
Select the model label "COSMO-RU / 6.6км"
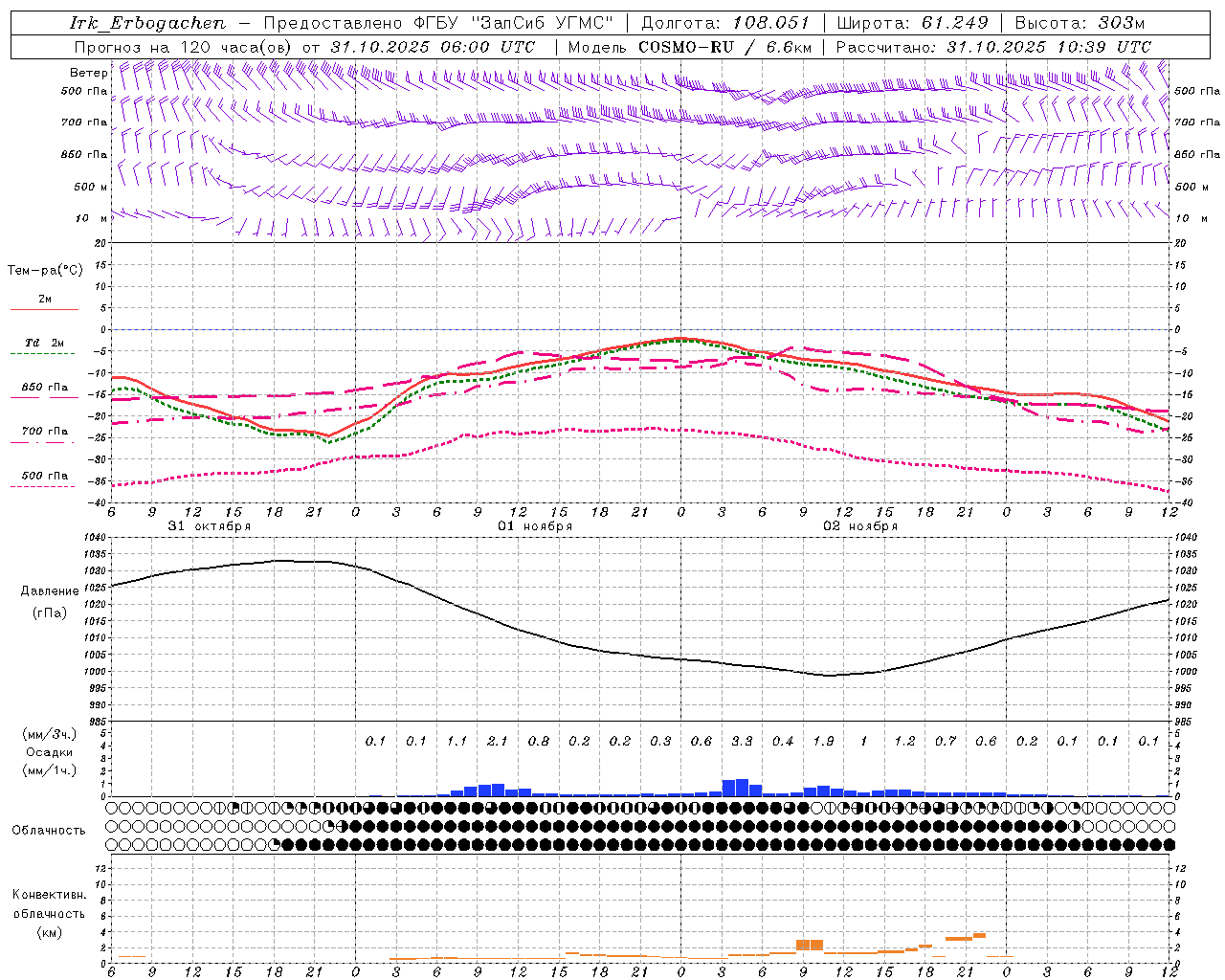725,47
